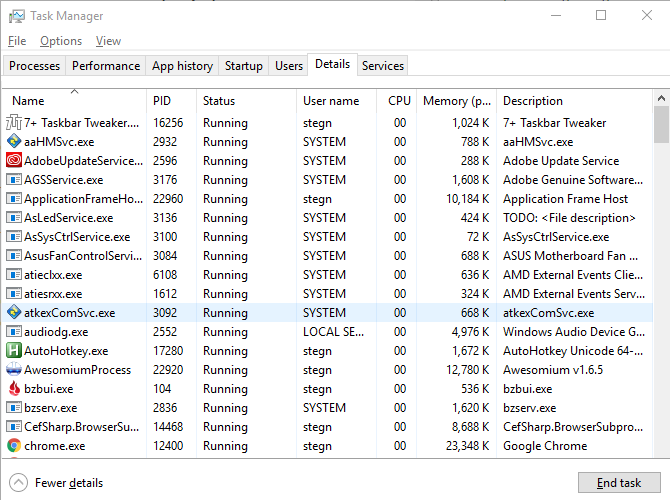The image size is (670, 500).
Task: Click the AwesomiumProcess icon in the list
Action: tap(14, 370)
